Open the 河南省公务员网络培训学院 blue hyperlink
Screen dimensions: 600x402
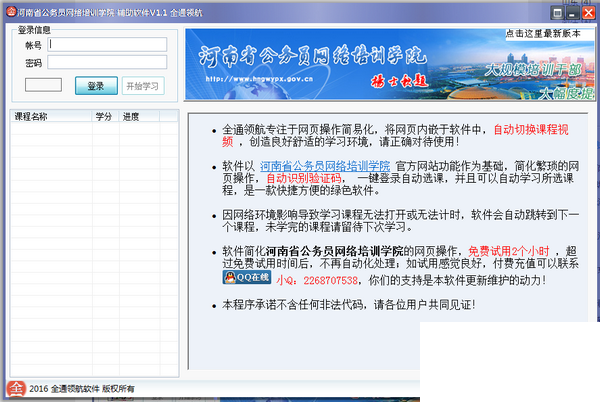click(325, 166)
